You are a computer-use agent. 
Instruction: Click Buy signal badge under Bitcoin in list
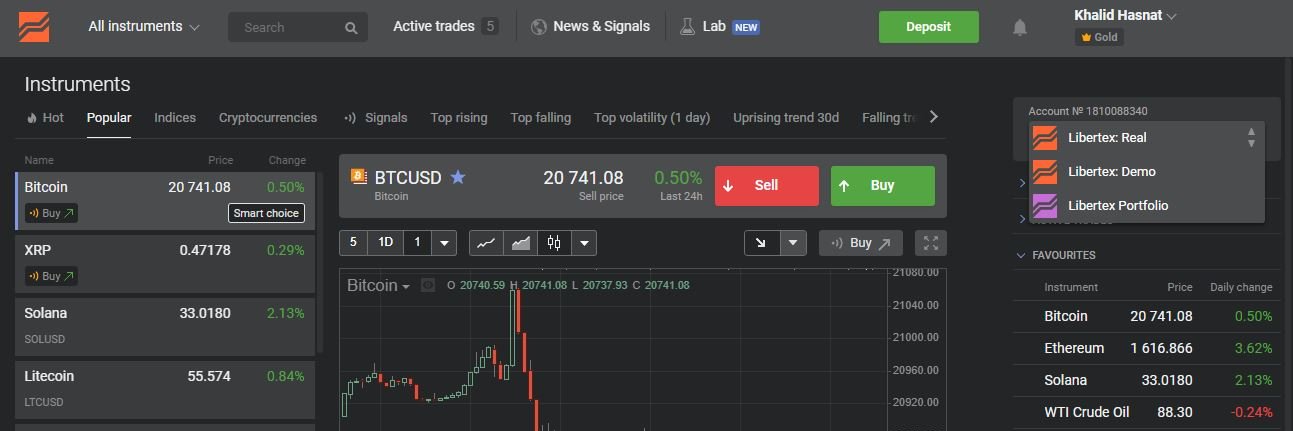tap(51, 213)
